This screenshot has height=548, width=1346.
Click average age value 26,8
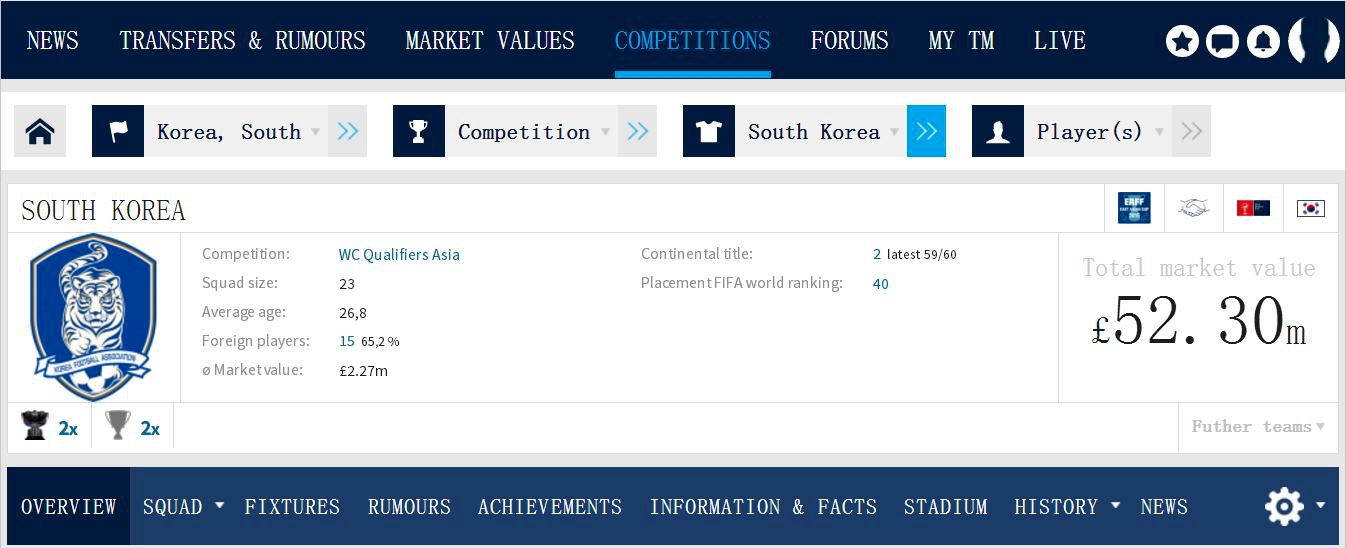click(352, 312)
